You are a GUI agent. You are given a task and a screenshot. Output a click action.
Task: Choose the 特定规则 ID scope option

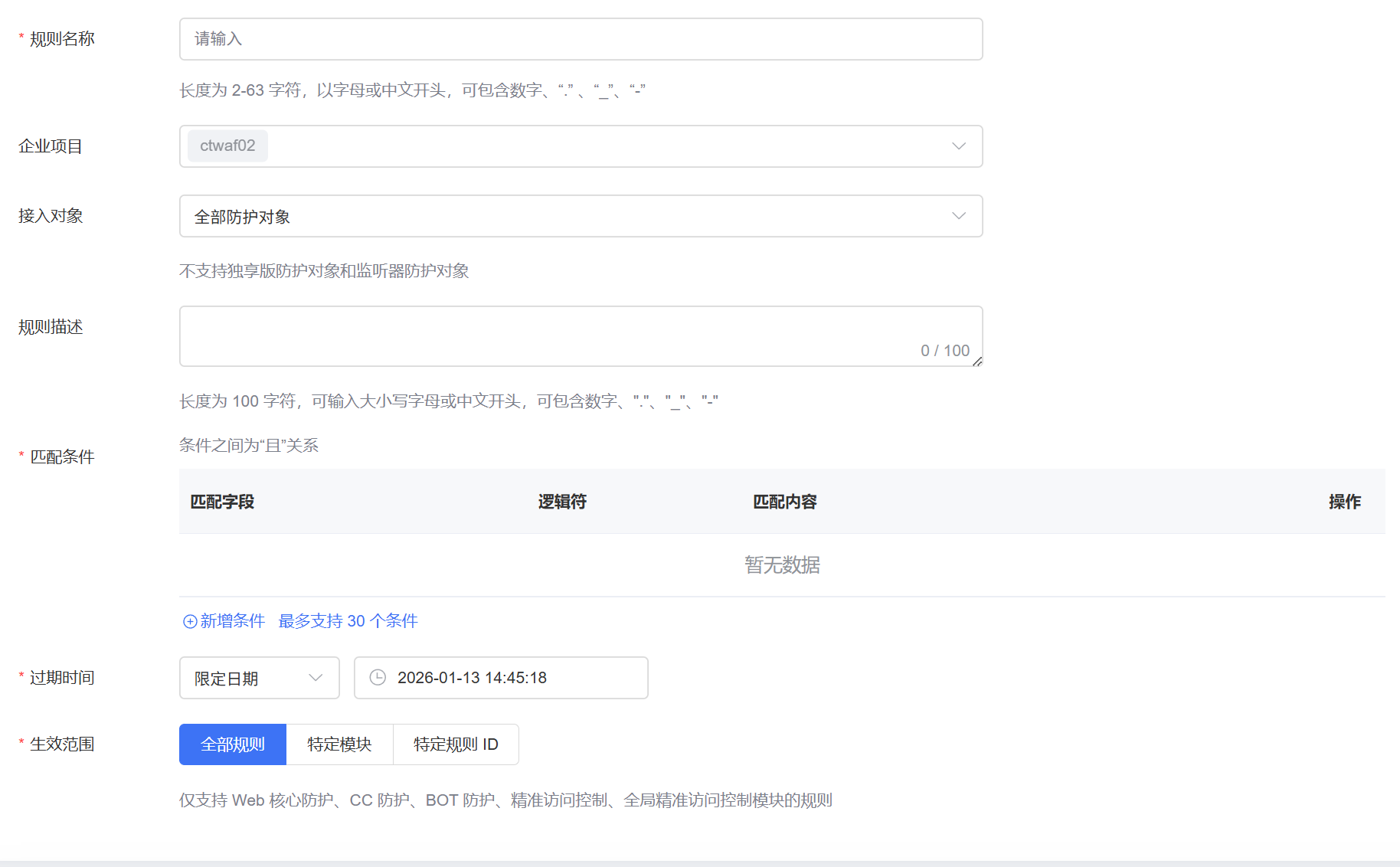point(456,744)
